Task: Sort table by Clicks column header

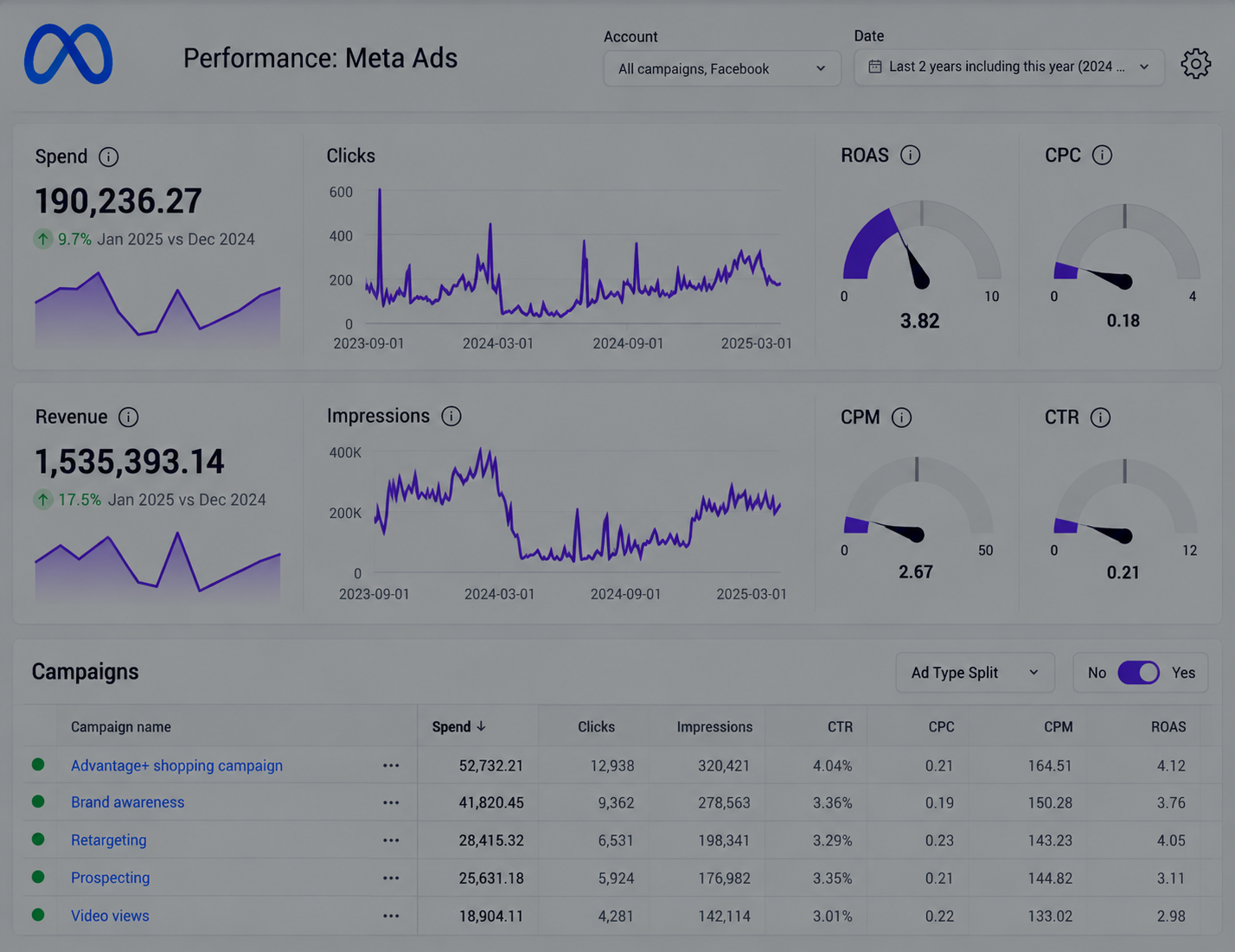Action: coord(596,727)
